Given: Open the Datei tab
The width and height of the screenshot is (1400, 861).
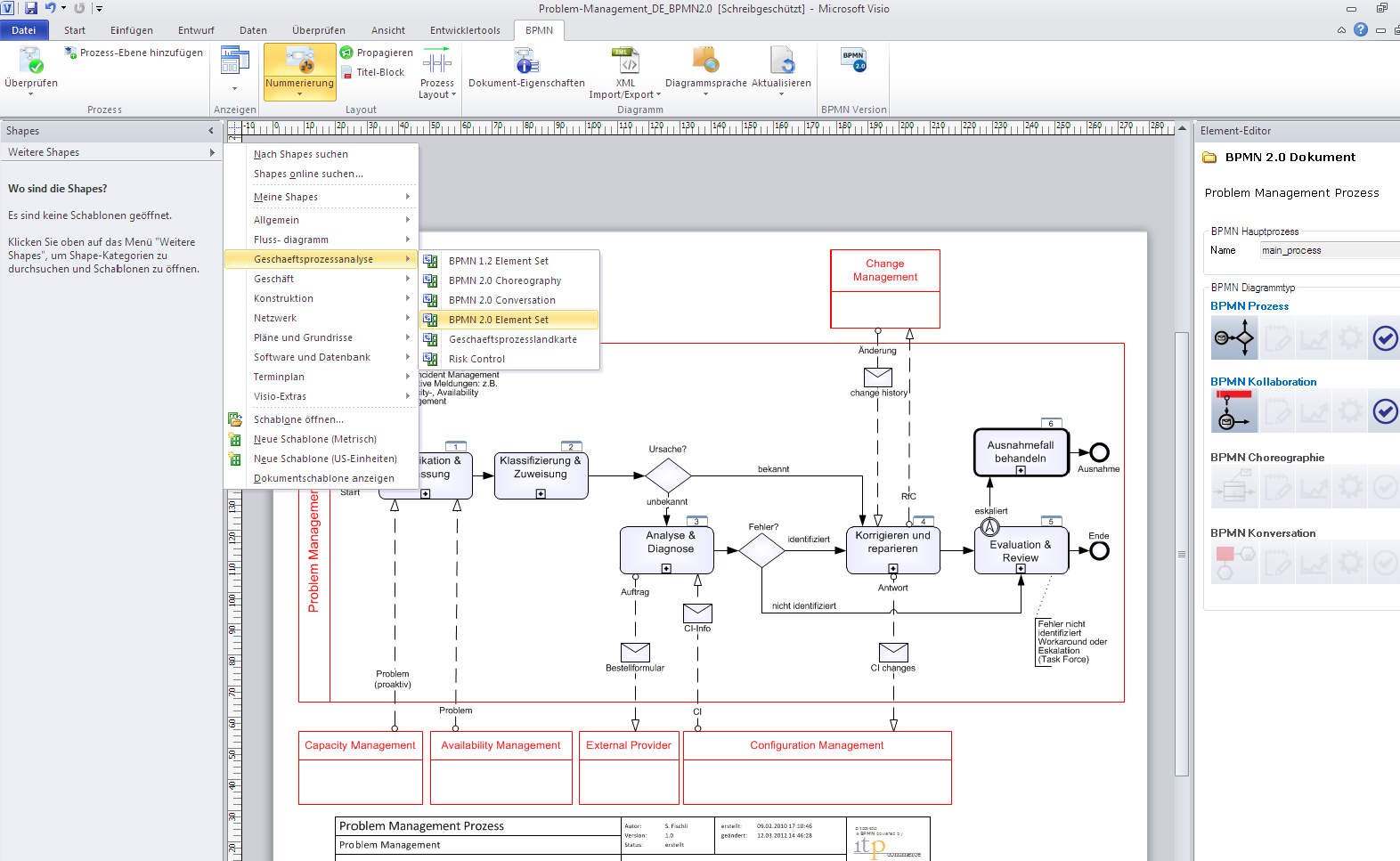Looking at the screenshot, I should coord(24,30).
